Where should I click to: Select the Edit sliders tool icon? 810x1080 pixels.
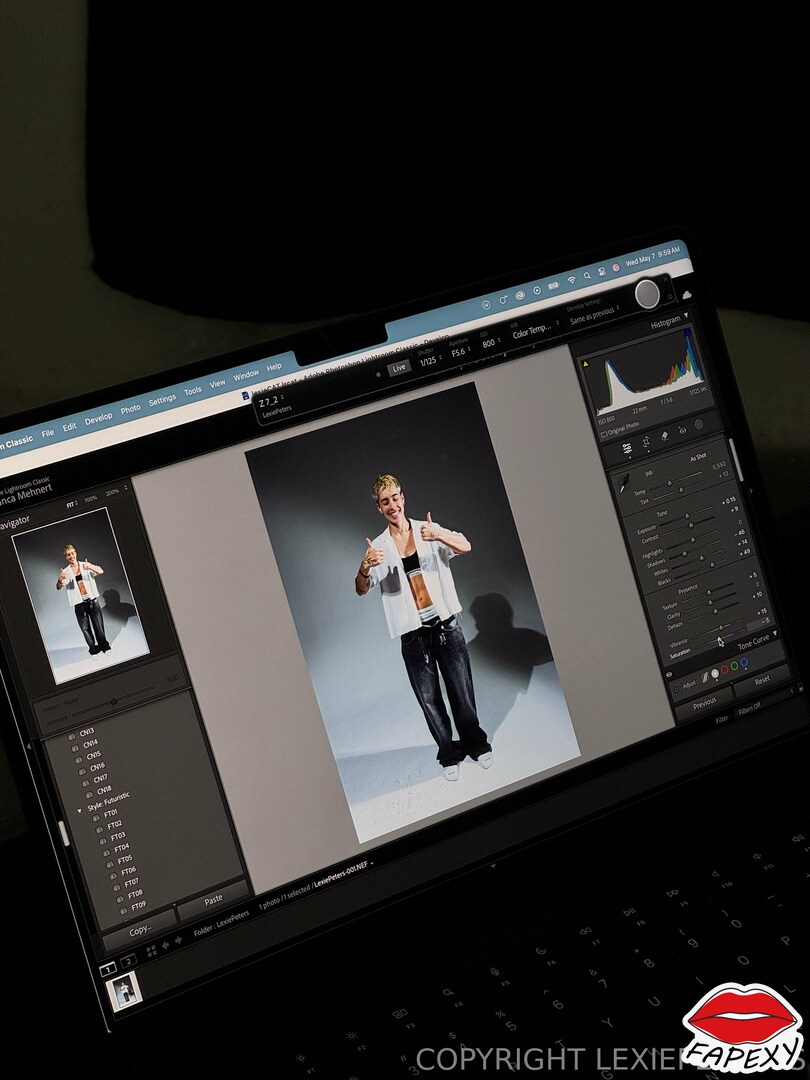click(627, 449)
